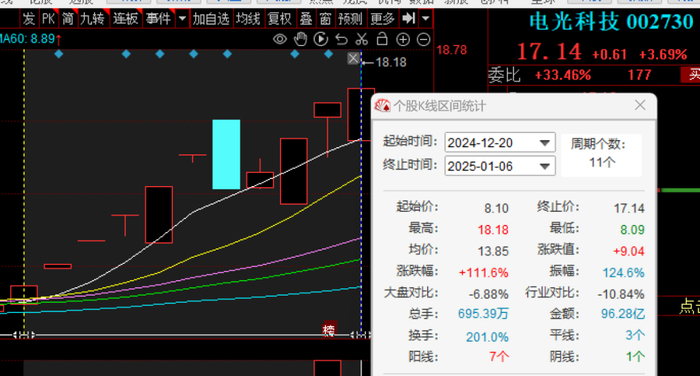Toggle 均线 moving average display
700x376 pixels.
pos(248,19)
